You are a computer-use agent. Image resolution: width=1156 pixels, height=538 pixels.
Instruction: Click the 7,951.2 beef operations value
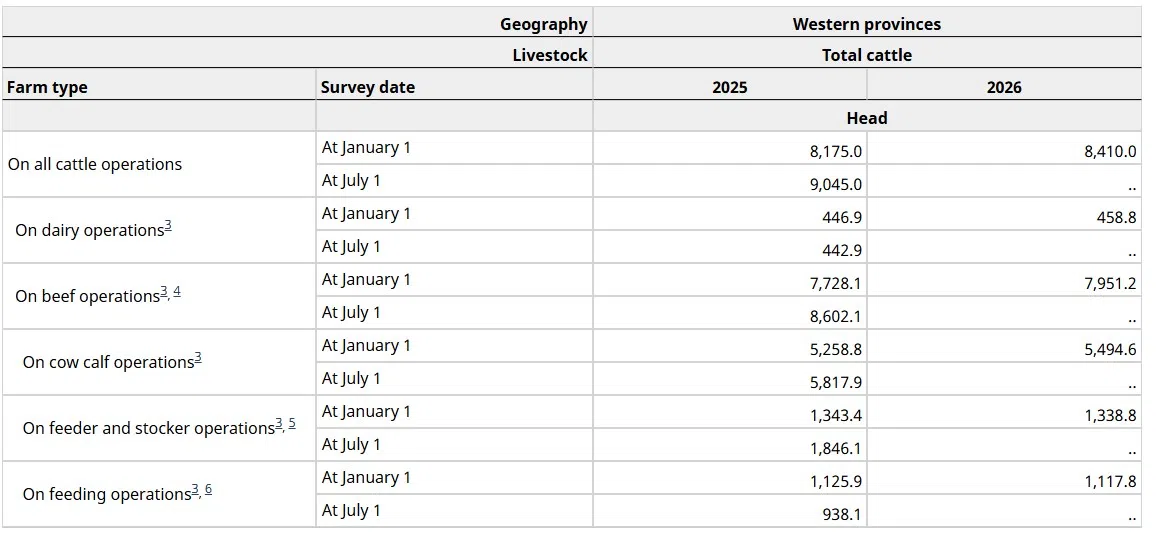1110,284
